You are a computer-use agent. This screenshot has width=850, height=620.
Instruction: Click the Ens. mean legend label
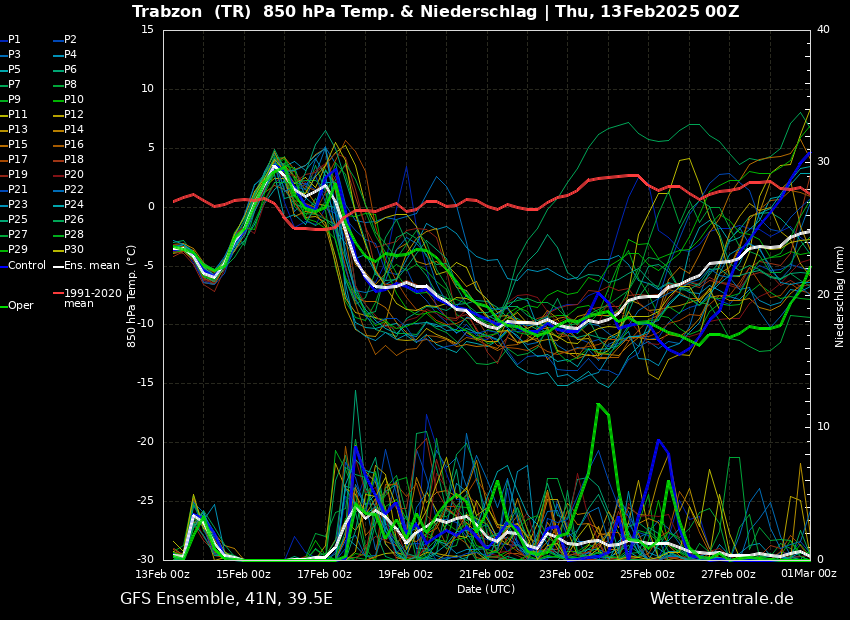pos(92,266)
